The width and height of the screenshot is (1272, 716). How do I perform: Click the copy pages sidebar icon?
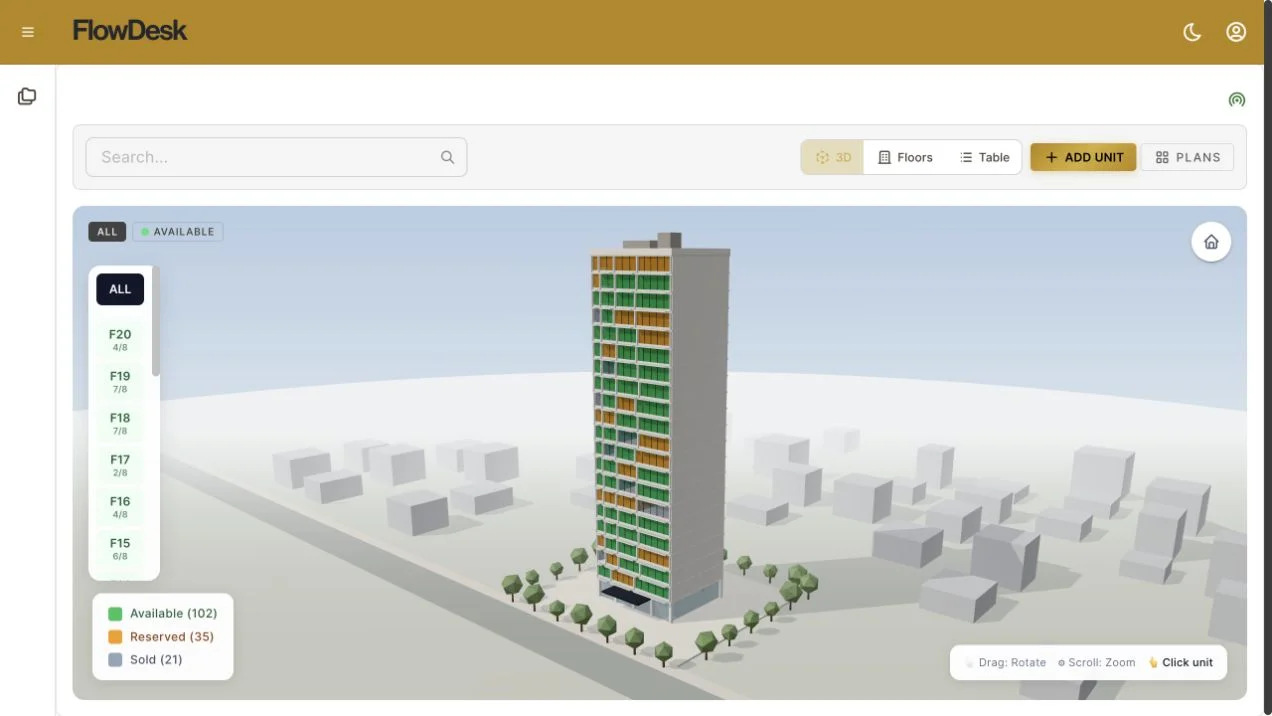[x=27, y=97]
